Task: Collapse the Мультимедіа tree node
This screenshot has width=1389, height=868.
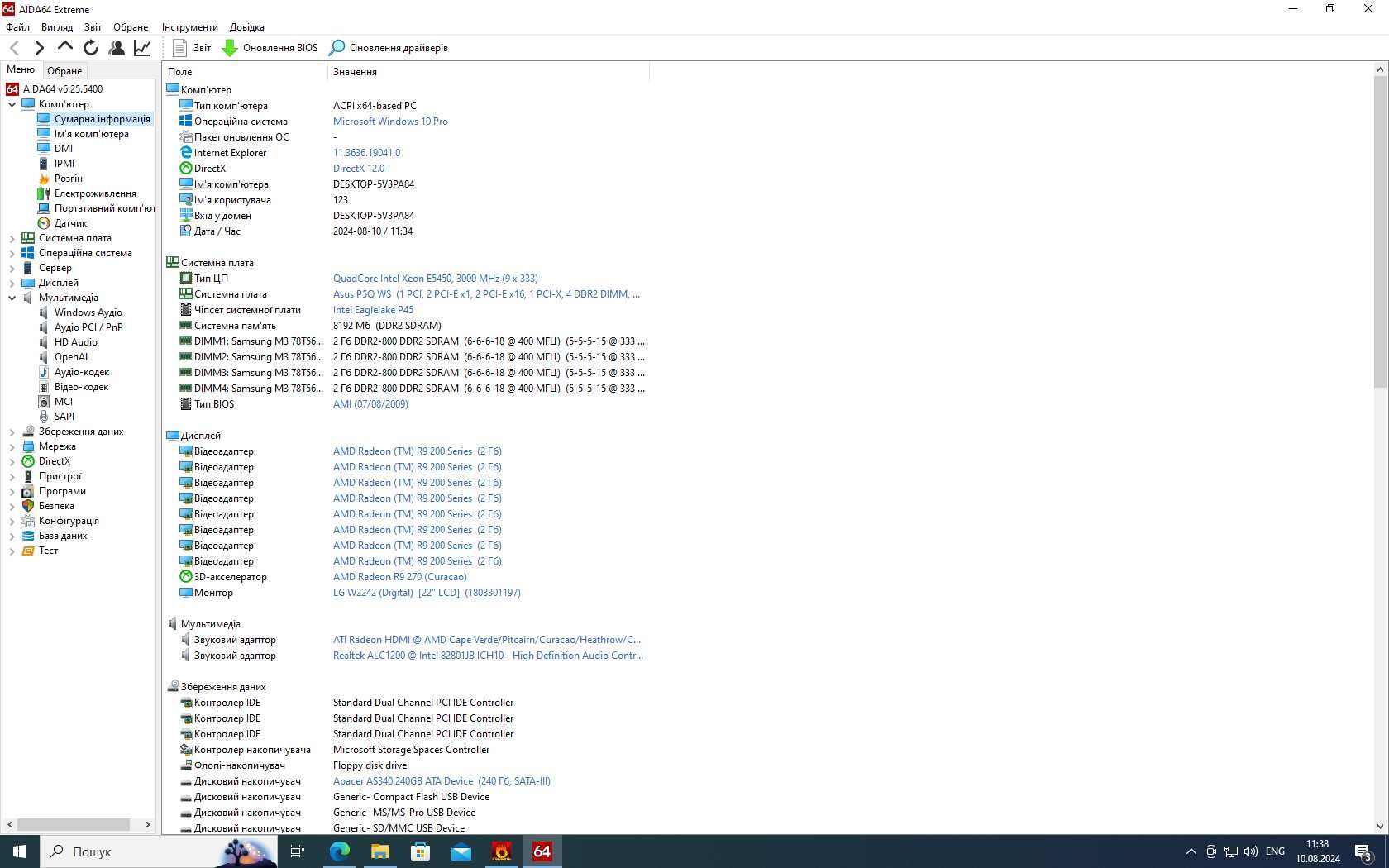Action: tap(12, 298)
